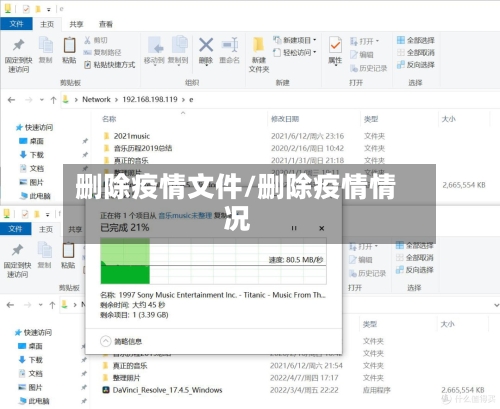This screenshot has height=409, width=500.
Task: Click the Up arrow in bottom window
Action: [52, 305]
